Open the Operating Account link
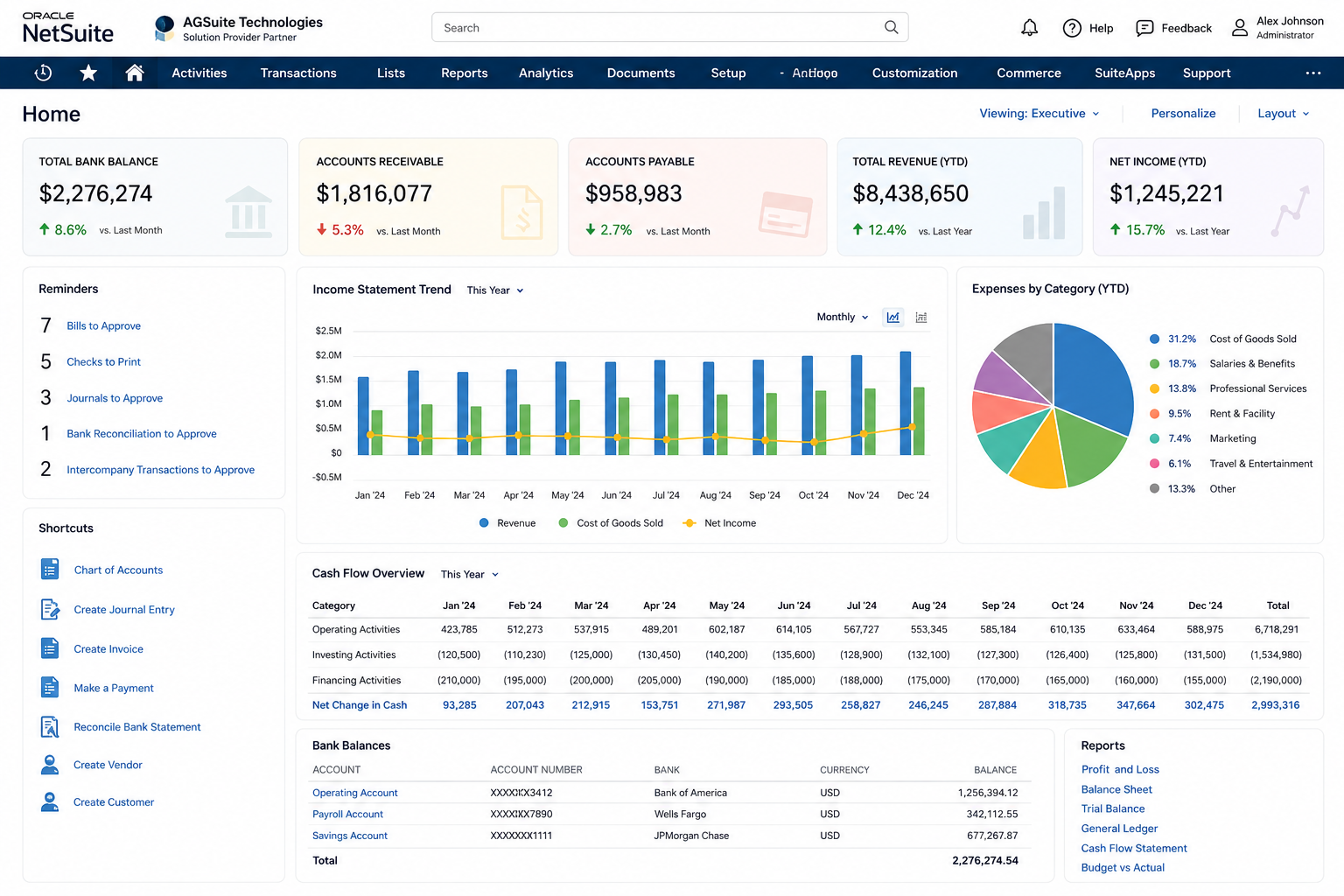Screen dimensions: 1344x896 354,793
